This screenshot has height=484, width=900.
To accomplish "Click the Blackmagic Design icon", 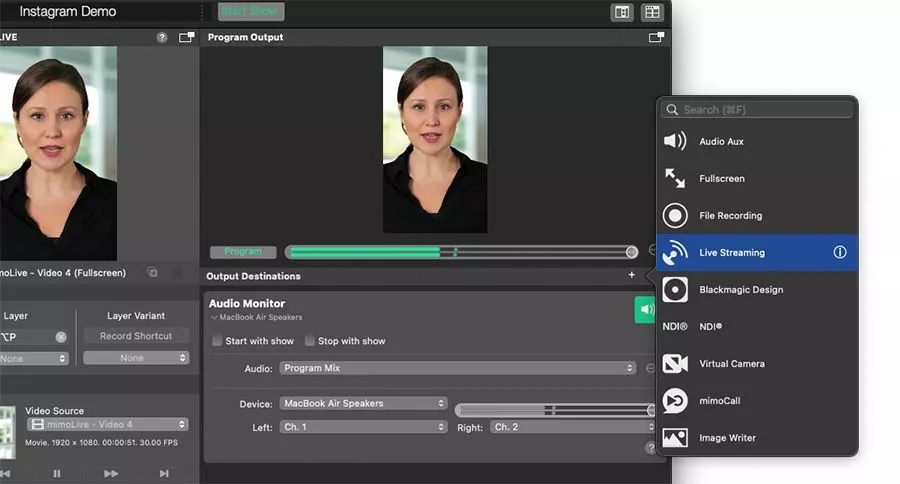I will pos(675,289).
